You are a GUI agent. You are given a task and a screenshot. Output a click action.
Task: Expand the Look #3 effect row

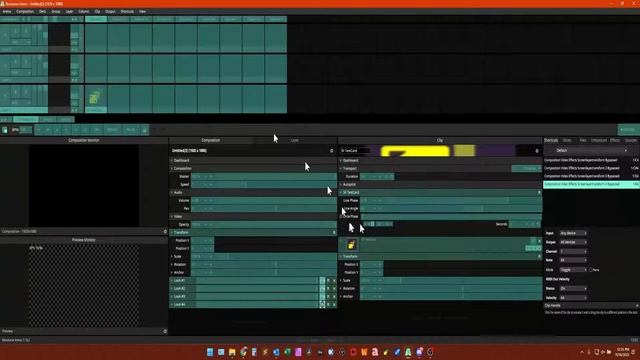click(x=172, y=296)
